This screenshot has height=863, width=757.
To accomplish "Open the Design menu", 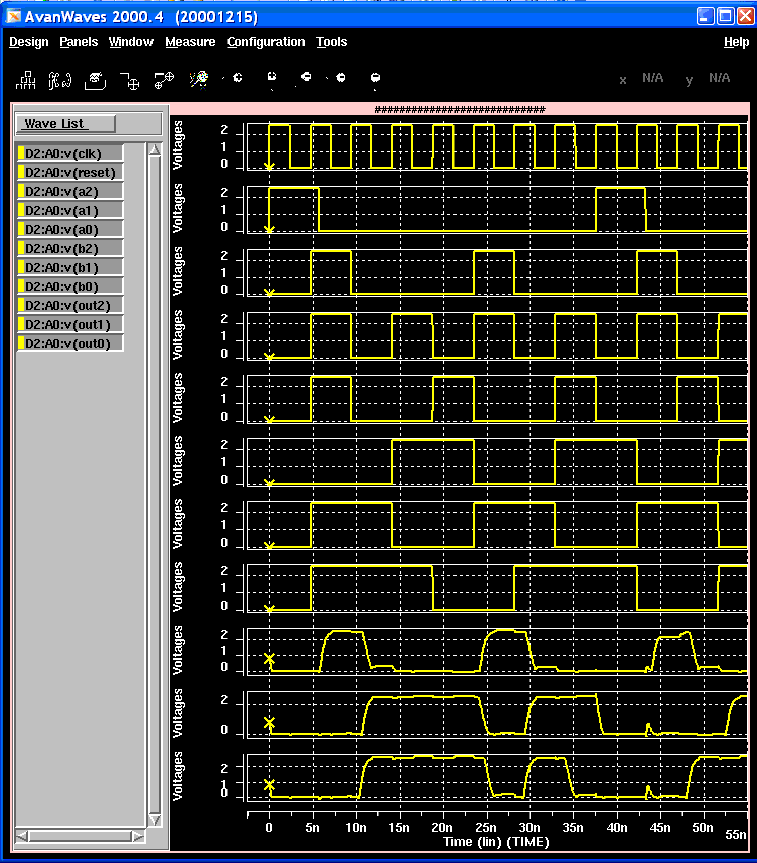I will point(29,42).
